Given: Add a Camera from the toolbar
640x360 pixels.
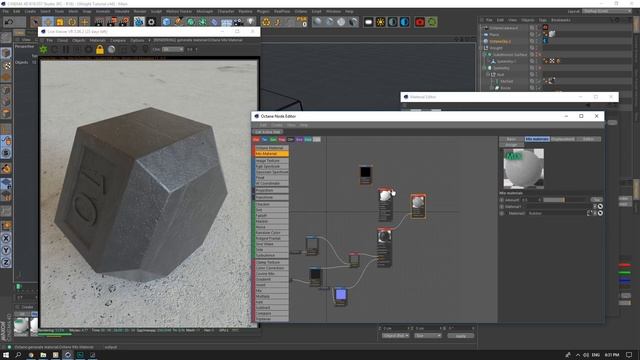Looking at the screenshot, I should pos(239,22).
